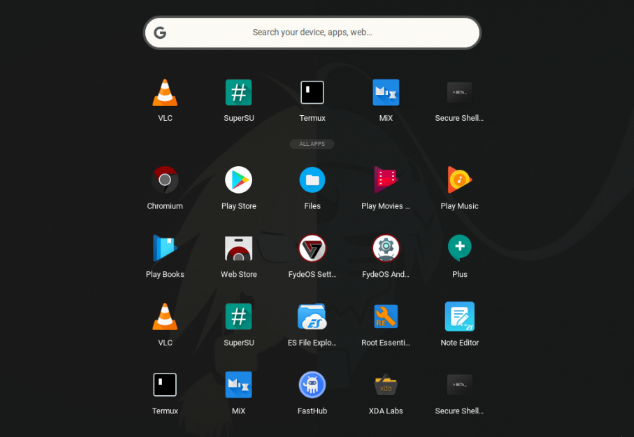Viewport: 634px width, 437px height.
Task: Open the Chromium browser app
Action: (x=165, y=181)
